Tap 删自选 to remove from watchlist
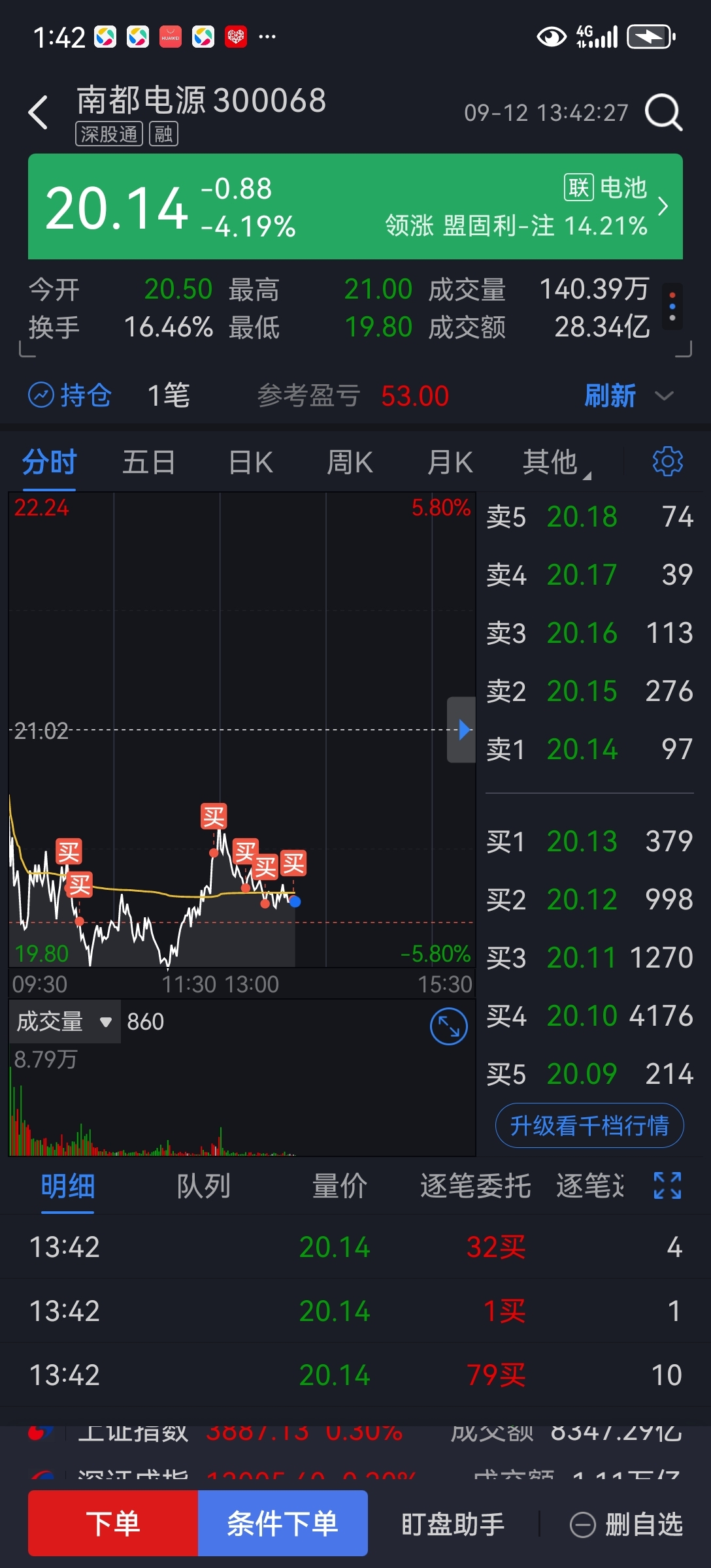This screenshot has height=1568, width=711. [x=626, y=1525]
